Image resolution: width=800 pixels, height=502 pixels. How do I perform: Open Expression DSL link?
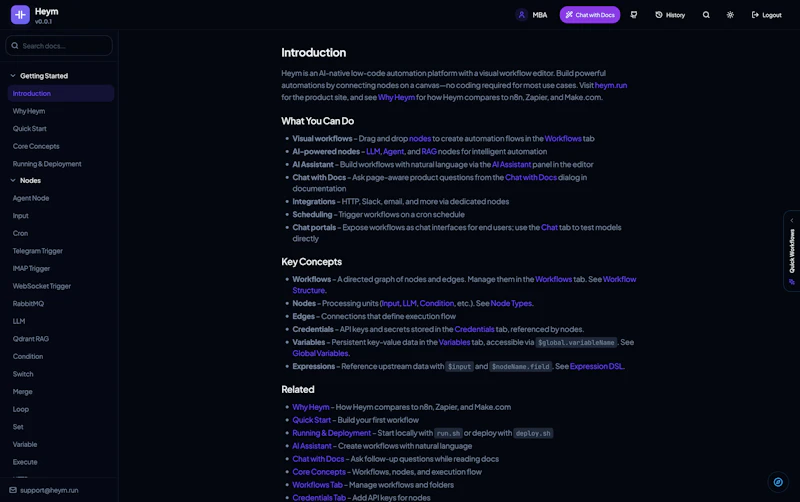coord(596,366)
